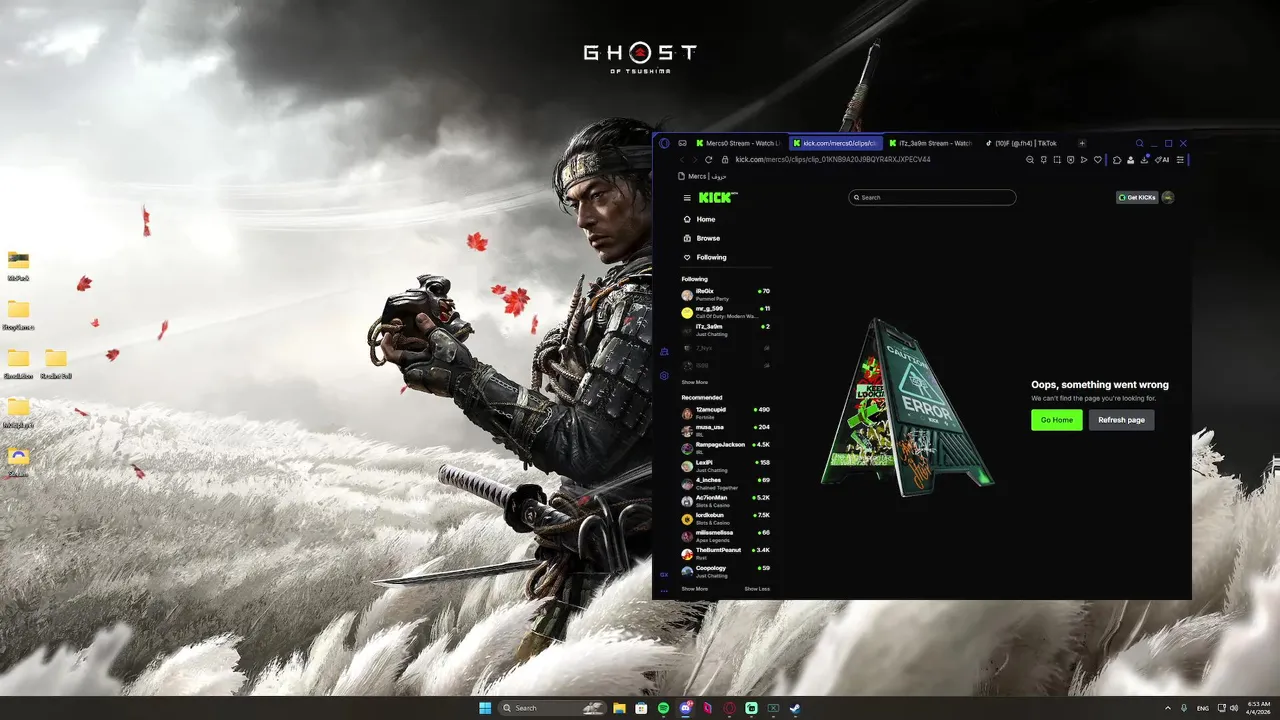Open the lordkebun channel
1280x720 pixels.
726,519
